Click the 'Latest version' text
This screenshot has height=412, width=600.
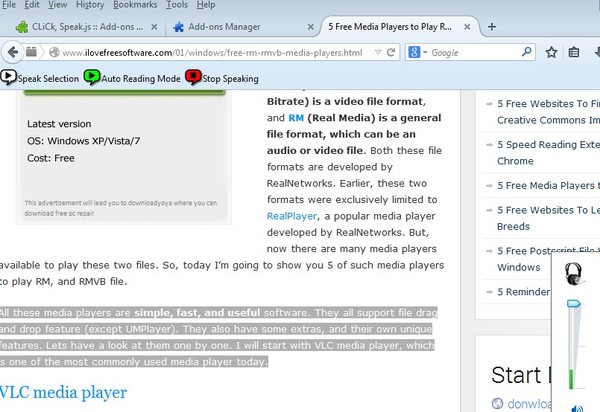click(x=59, y=124)
